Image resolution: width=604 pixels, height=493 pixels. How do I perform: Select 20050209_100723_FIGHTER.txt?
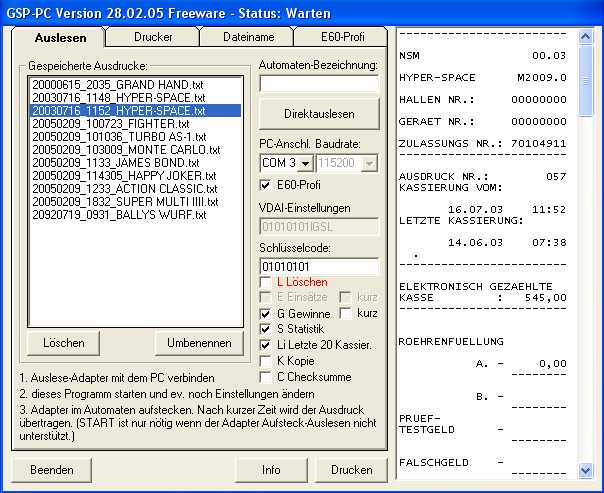pos(136,124)
